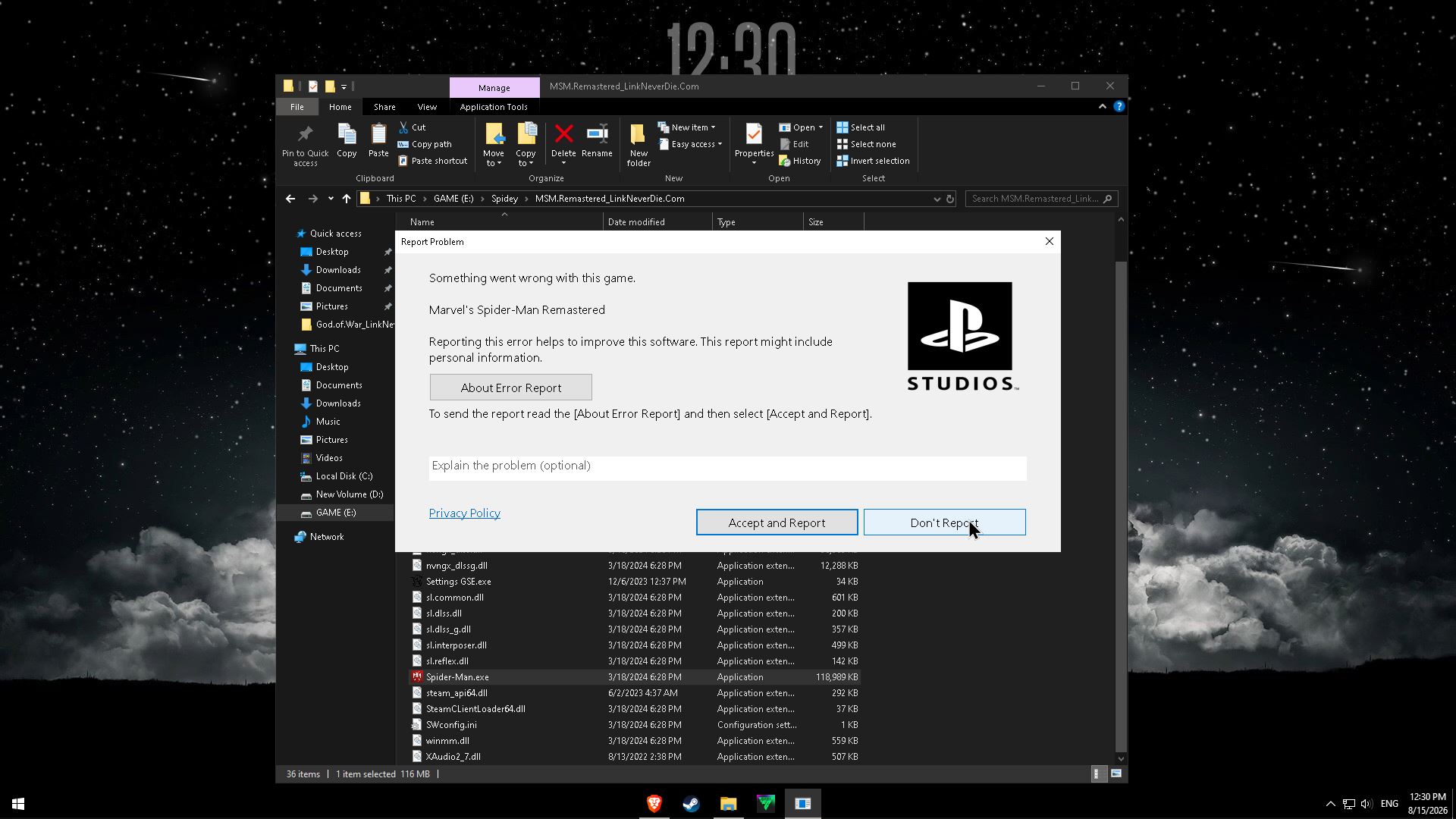
Task: Click the Search MSM.Remastered field
Action: tap(1041, 199)
